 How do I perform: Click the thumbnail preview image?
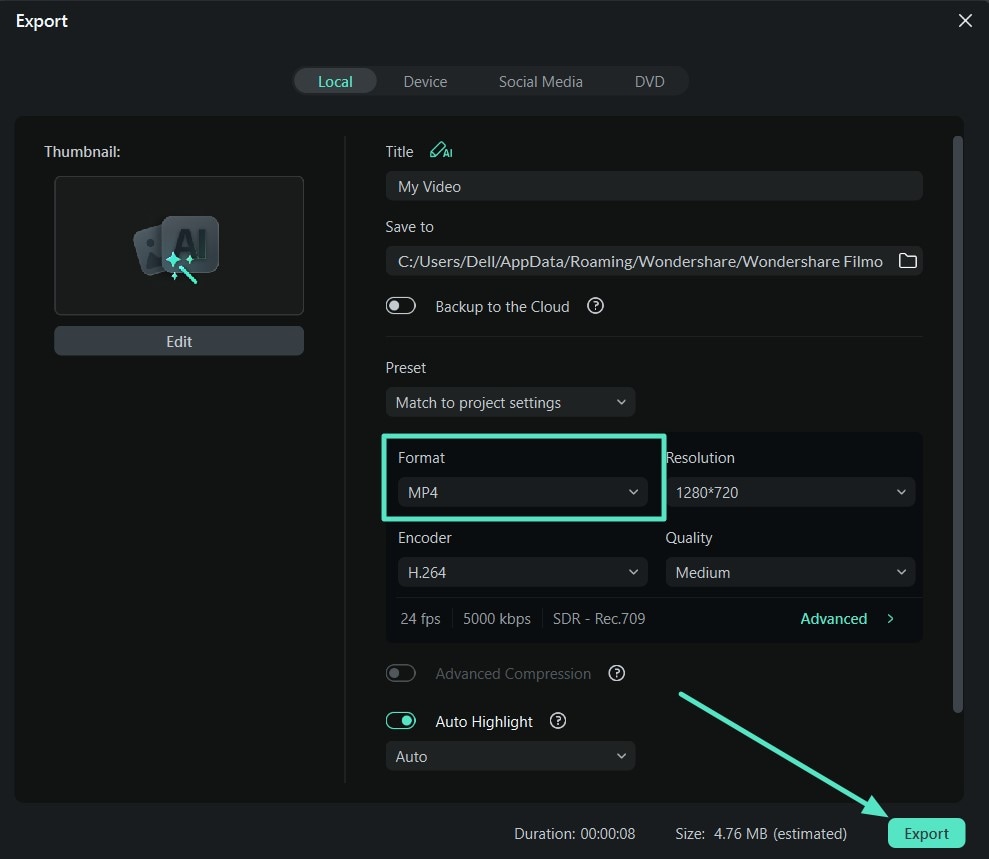[x=179, y=245]
